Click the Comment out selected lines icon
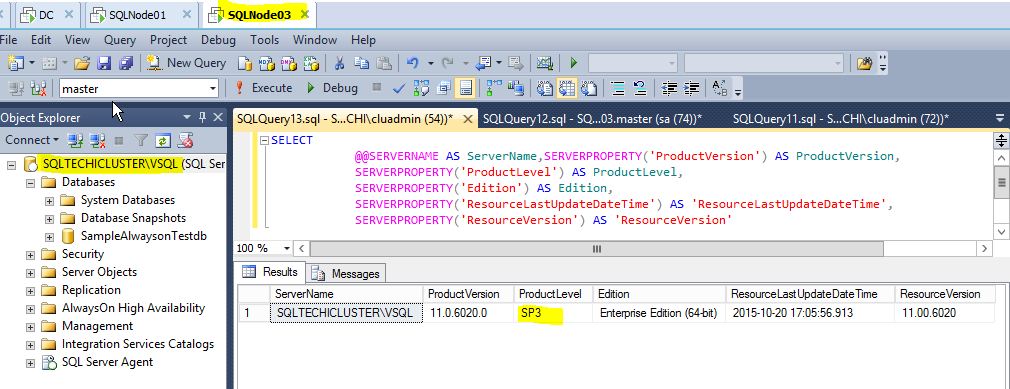The image size is (1010, 389). 618,88
